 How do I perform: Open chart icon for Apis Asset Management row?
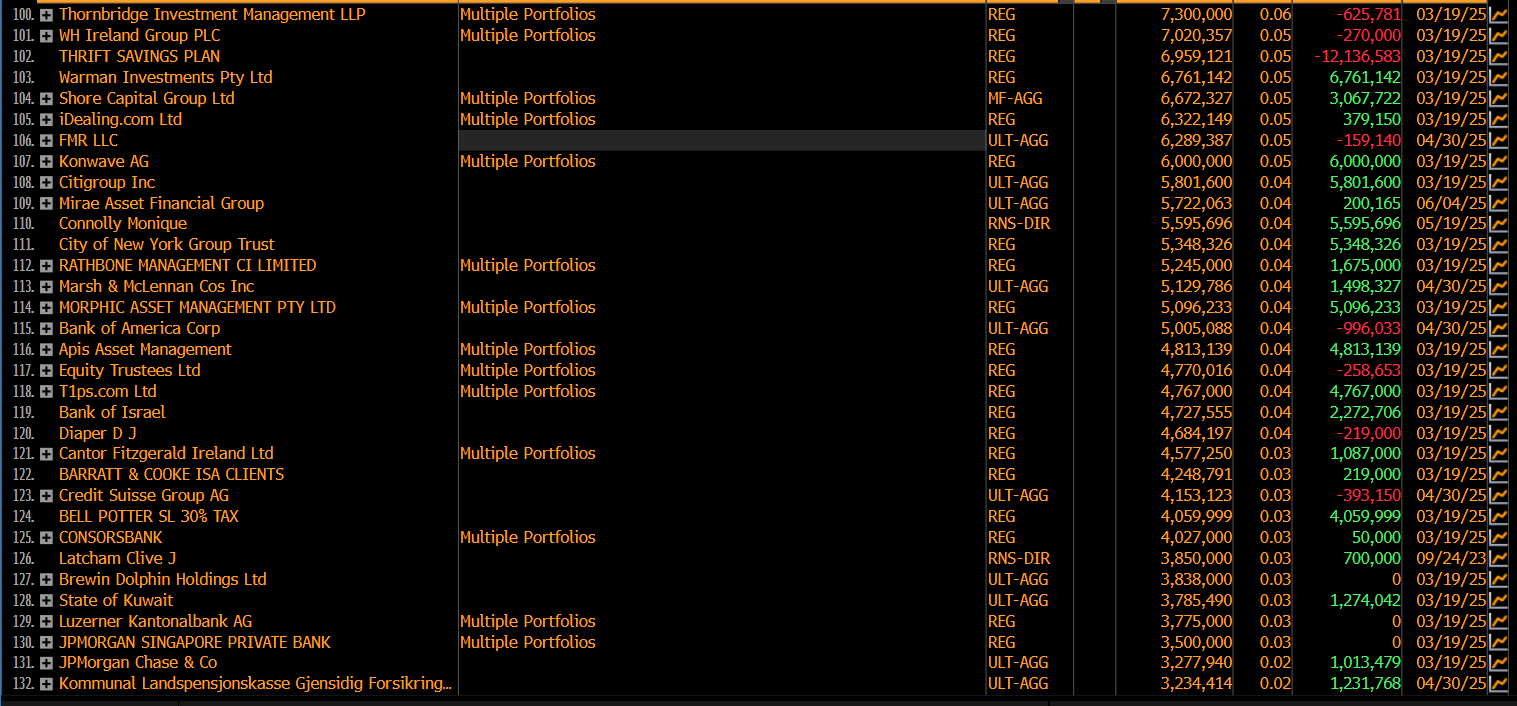pyautogui.click(x=1498, y=349)
